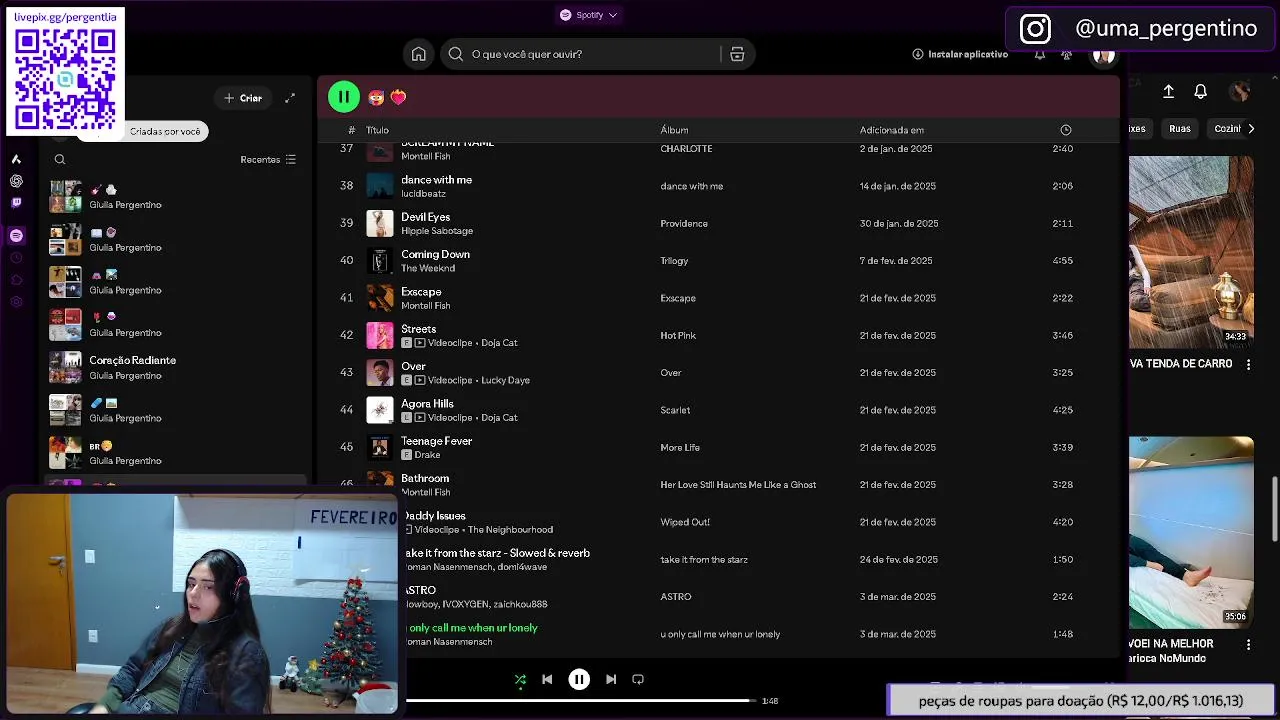1280x720 pixels.
Task: Sort by the Título column header
Action: [x=377, y=130]
